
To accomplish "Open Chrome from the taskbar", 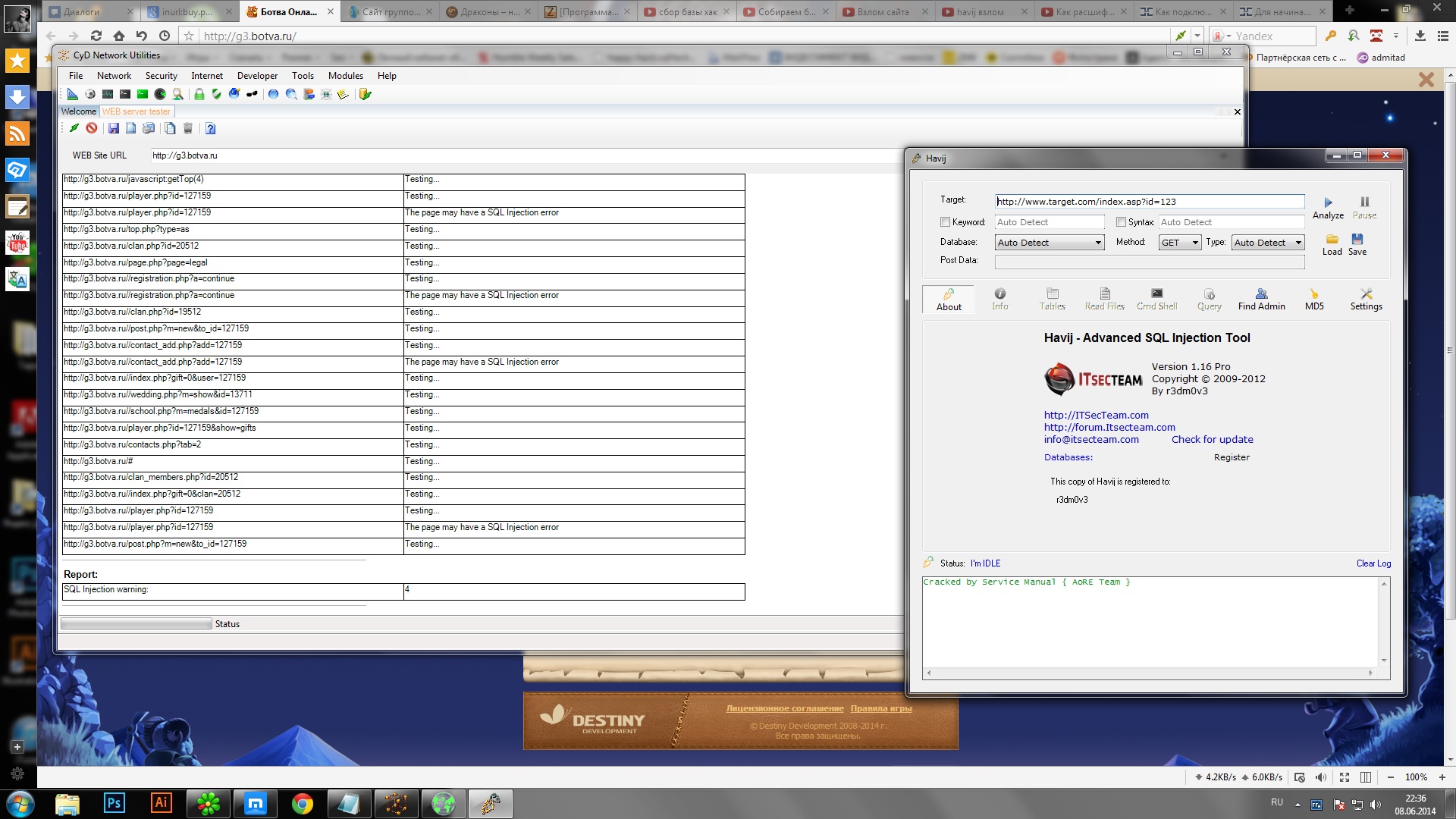I will [x=303, y=803].
